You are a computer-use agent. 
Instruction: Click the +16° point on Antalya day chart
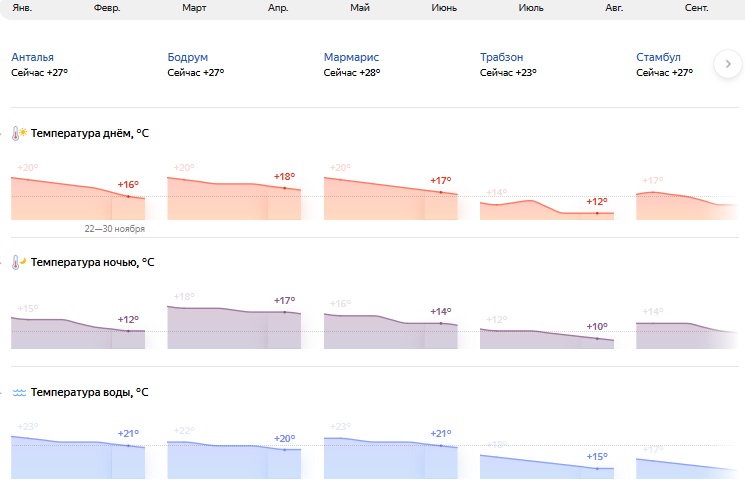point(128,196)
